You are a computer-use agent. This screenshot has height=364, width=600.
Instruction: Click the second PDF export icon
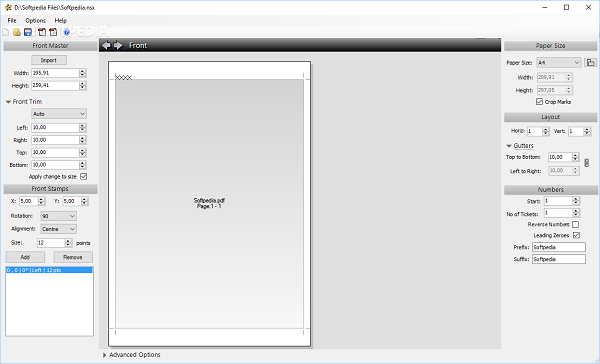53,32
